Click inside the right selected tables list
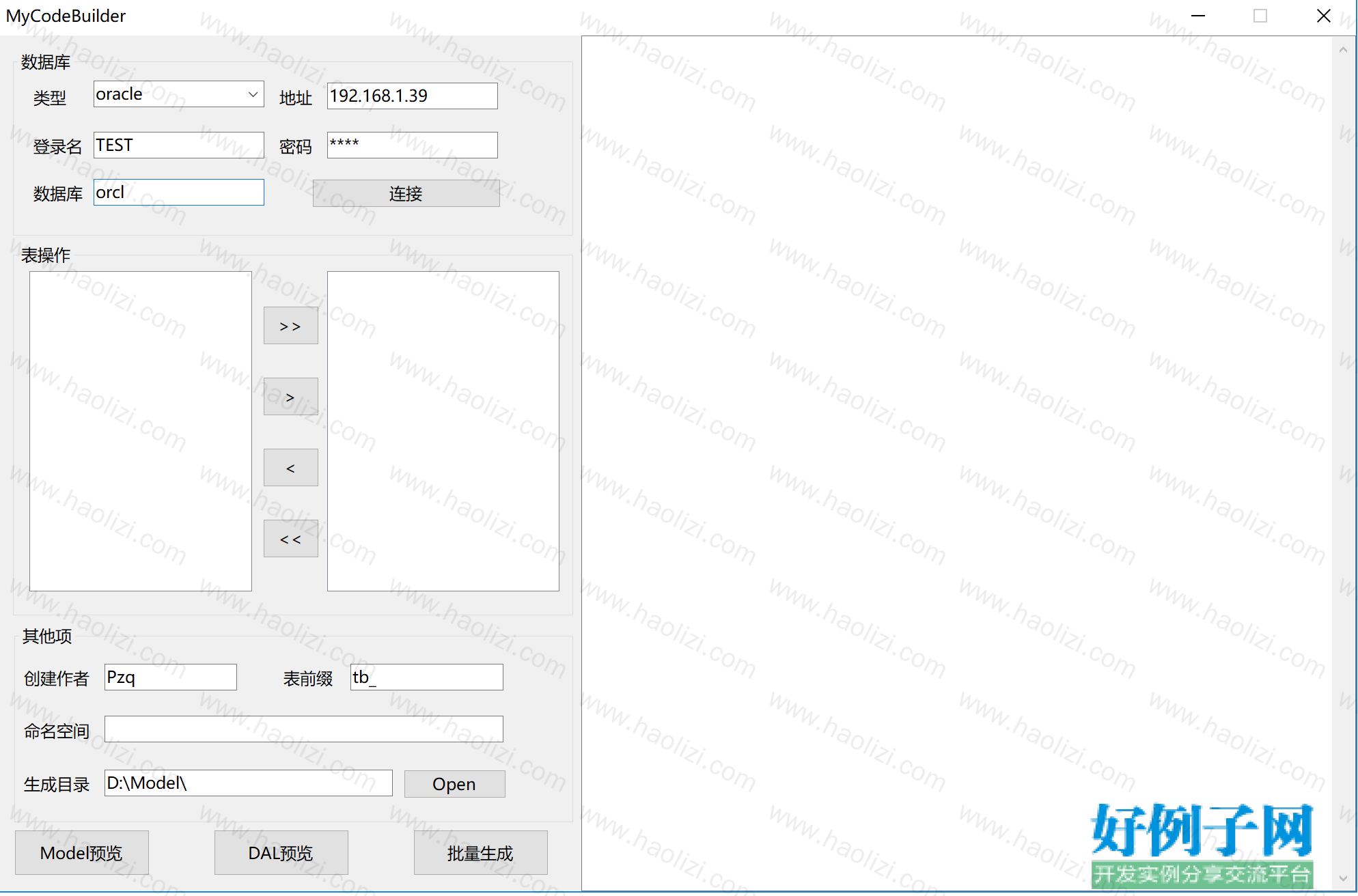Viewport: 1358px width, 896px height. coord(443,431)
